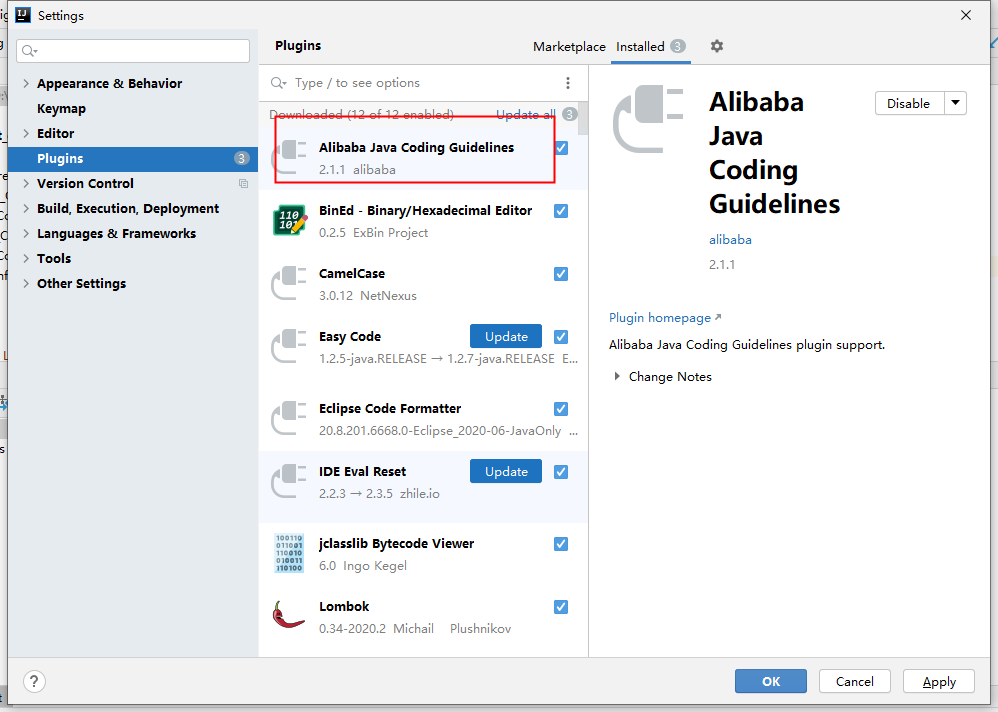
Task: Click the IntelliJ logo in title bar
Action: click(x=23, y=15)
